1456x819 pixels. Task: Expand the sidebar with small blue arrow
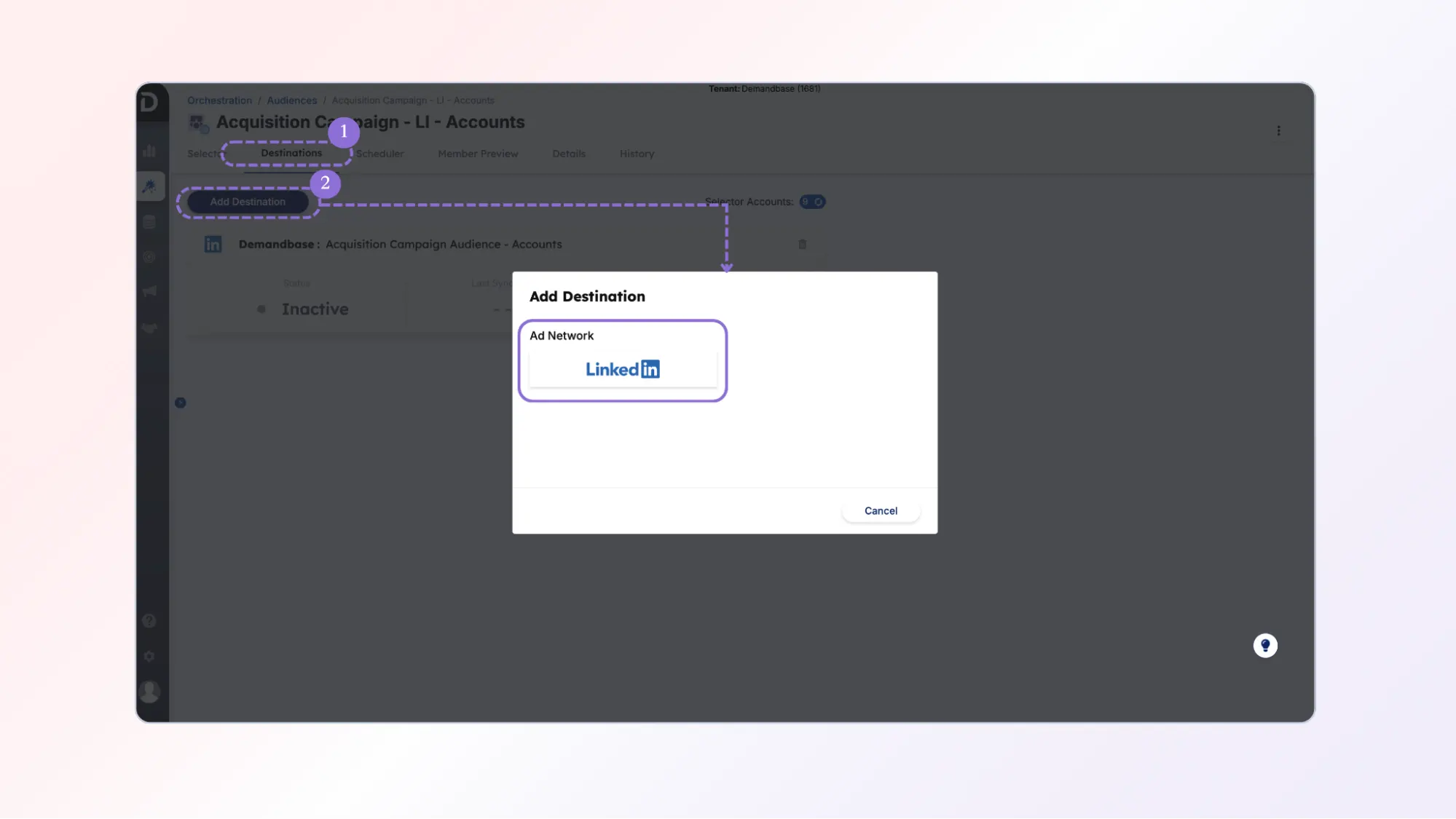coord(180,403)
